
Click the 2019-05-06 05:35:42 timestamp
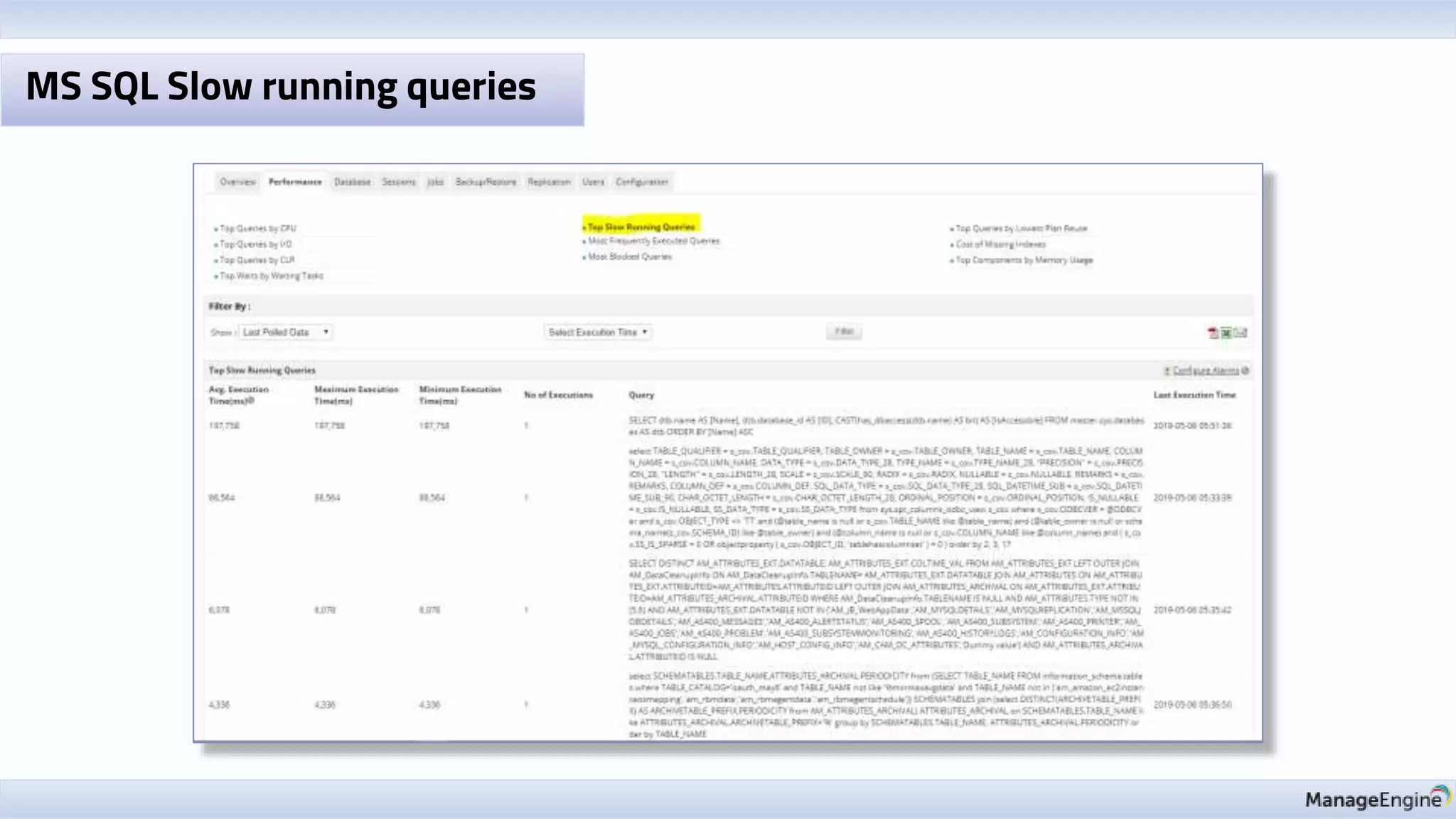(x=1192, y=611)
